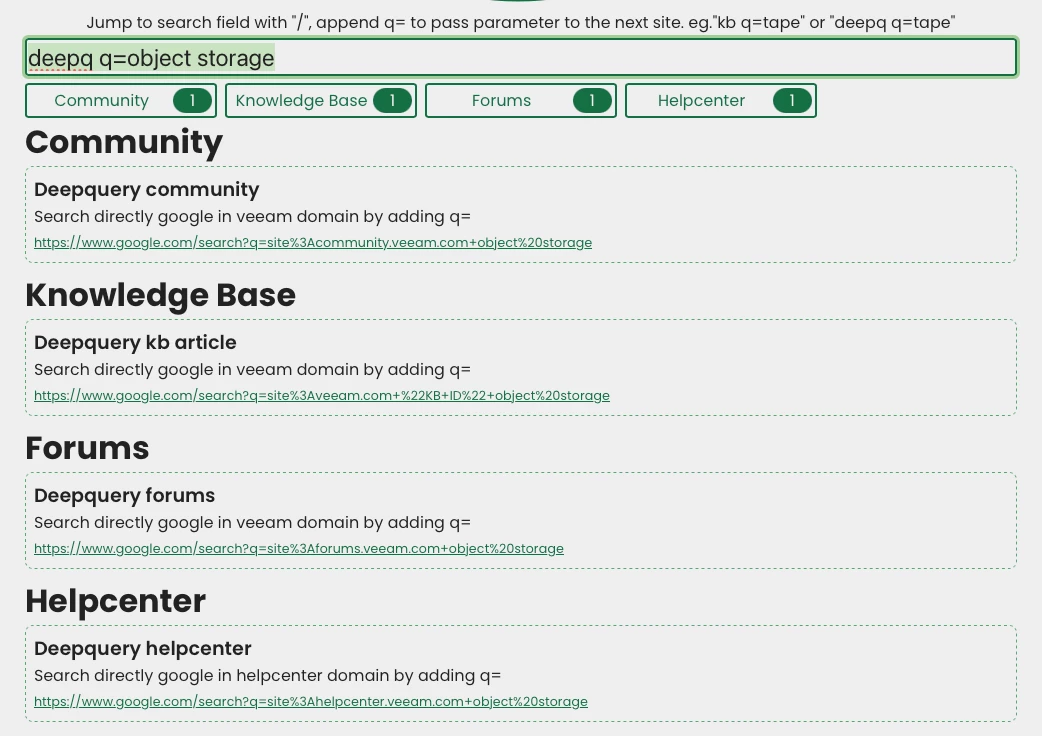Click the 'Search directly google in helpcenter domain' description
This screenshot has width=1042, height=736.
pos(268,676)
